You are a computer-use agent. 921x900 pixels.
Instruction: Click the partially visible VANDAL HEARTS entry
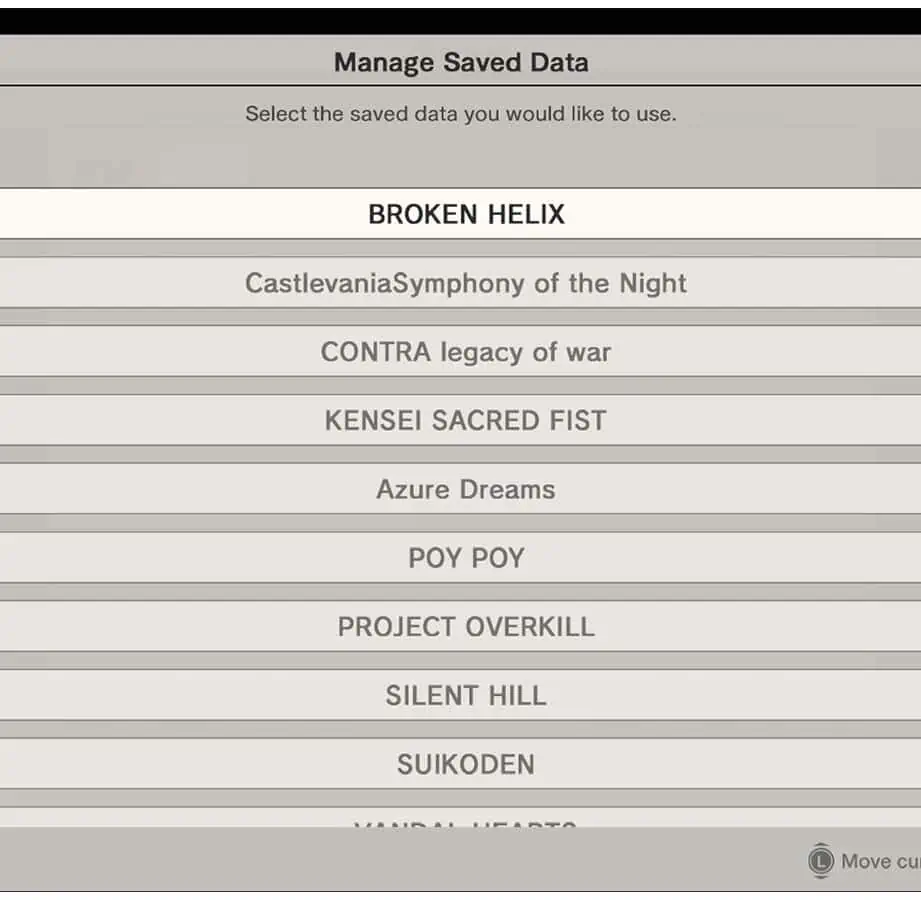[x=466, y=820]
